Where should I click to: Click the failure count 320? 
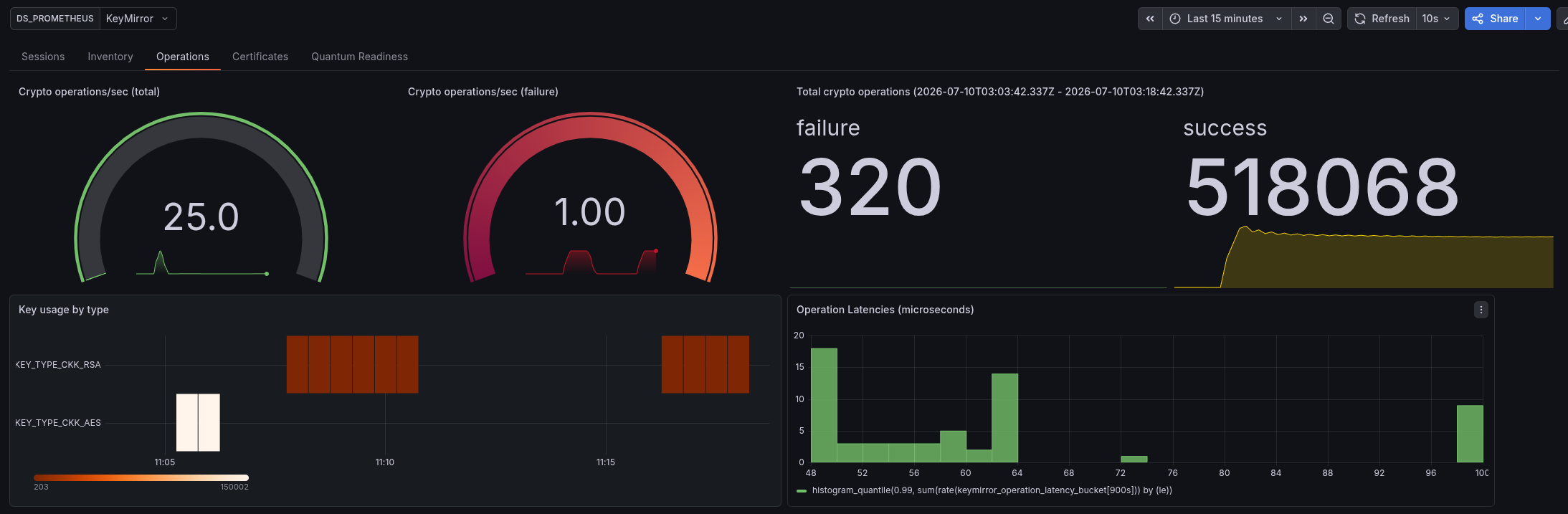[x=870, y=187]
